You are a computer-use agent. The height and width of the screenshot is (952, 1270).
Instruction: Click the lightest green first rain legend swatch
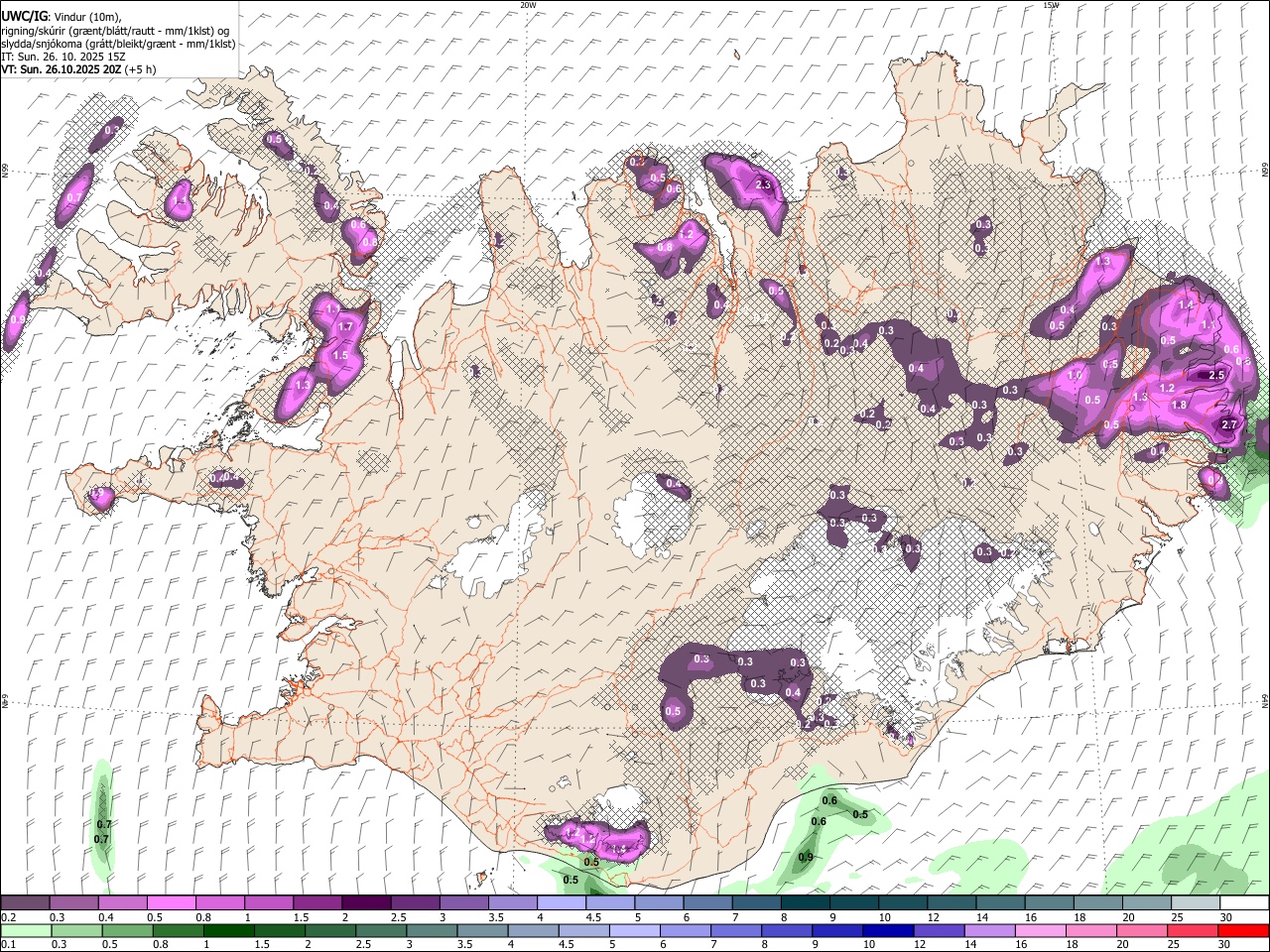pos(27,930)
